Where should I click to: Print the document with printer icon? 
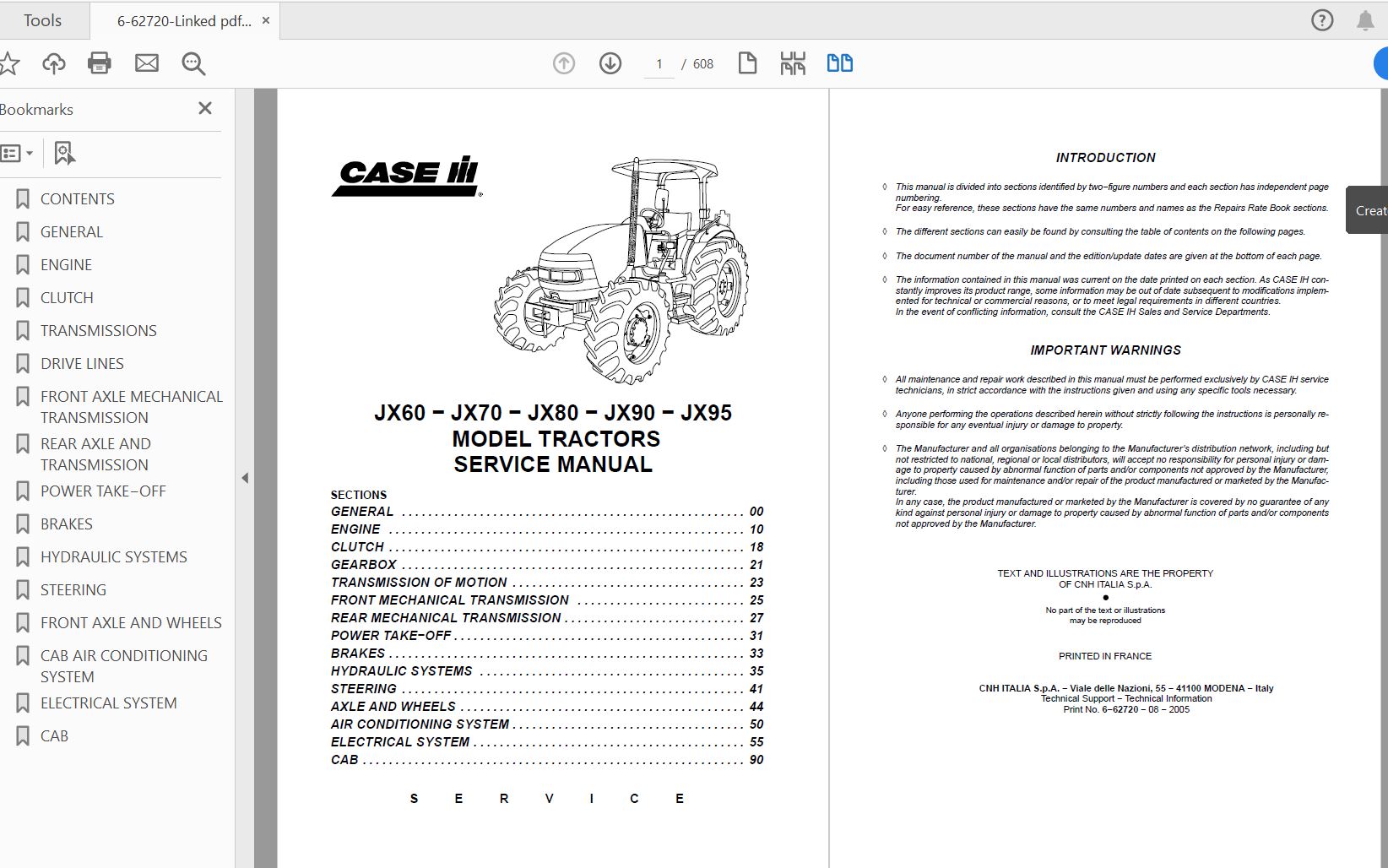coord(100,63)
